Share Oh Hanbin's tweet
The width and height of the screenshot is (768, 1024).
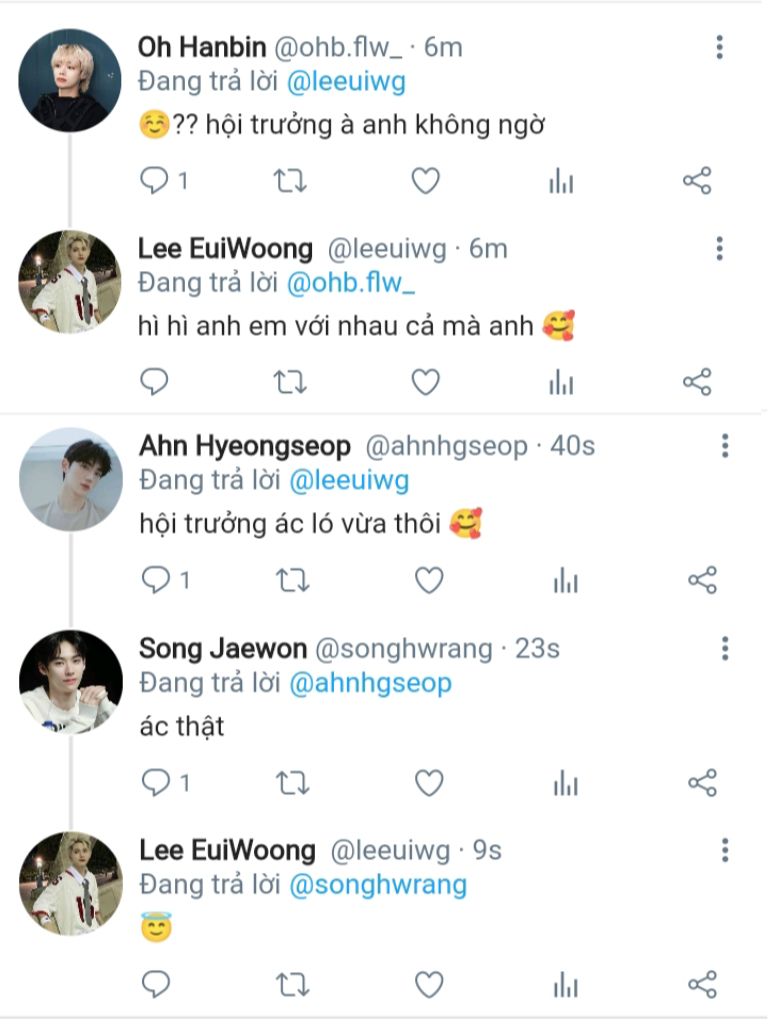697,181
